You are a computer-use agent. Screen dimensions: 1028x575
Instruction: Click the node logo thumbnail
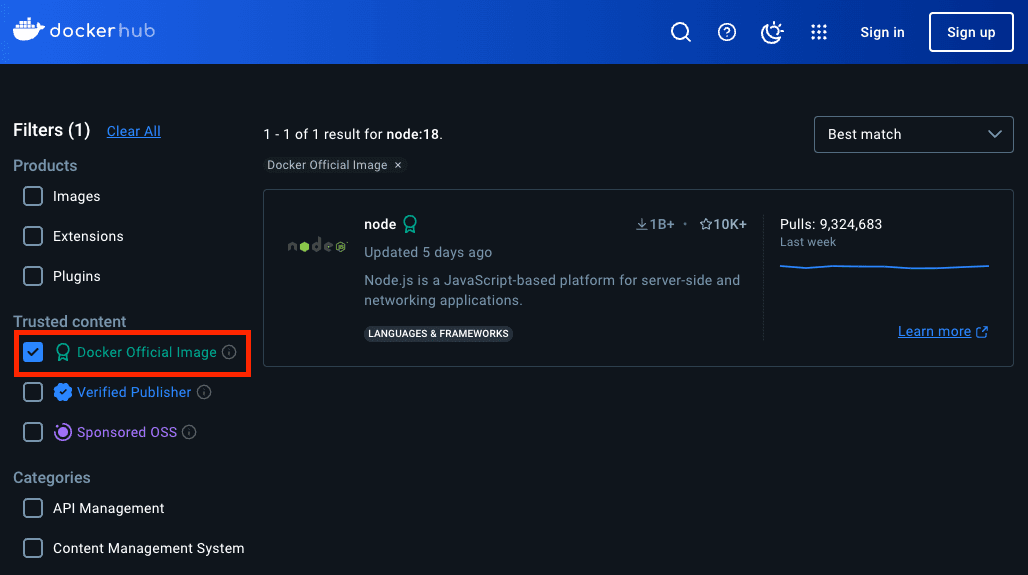(317, 246)
